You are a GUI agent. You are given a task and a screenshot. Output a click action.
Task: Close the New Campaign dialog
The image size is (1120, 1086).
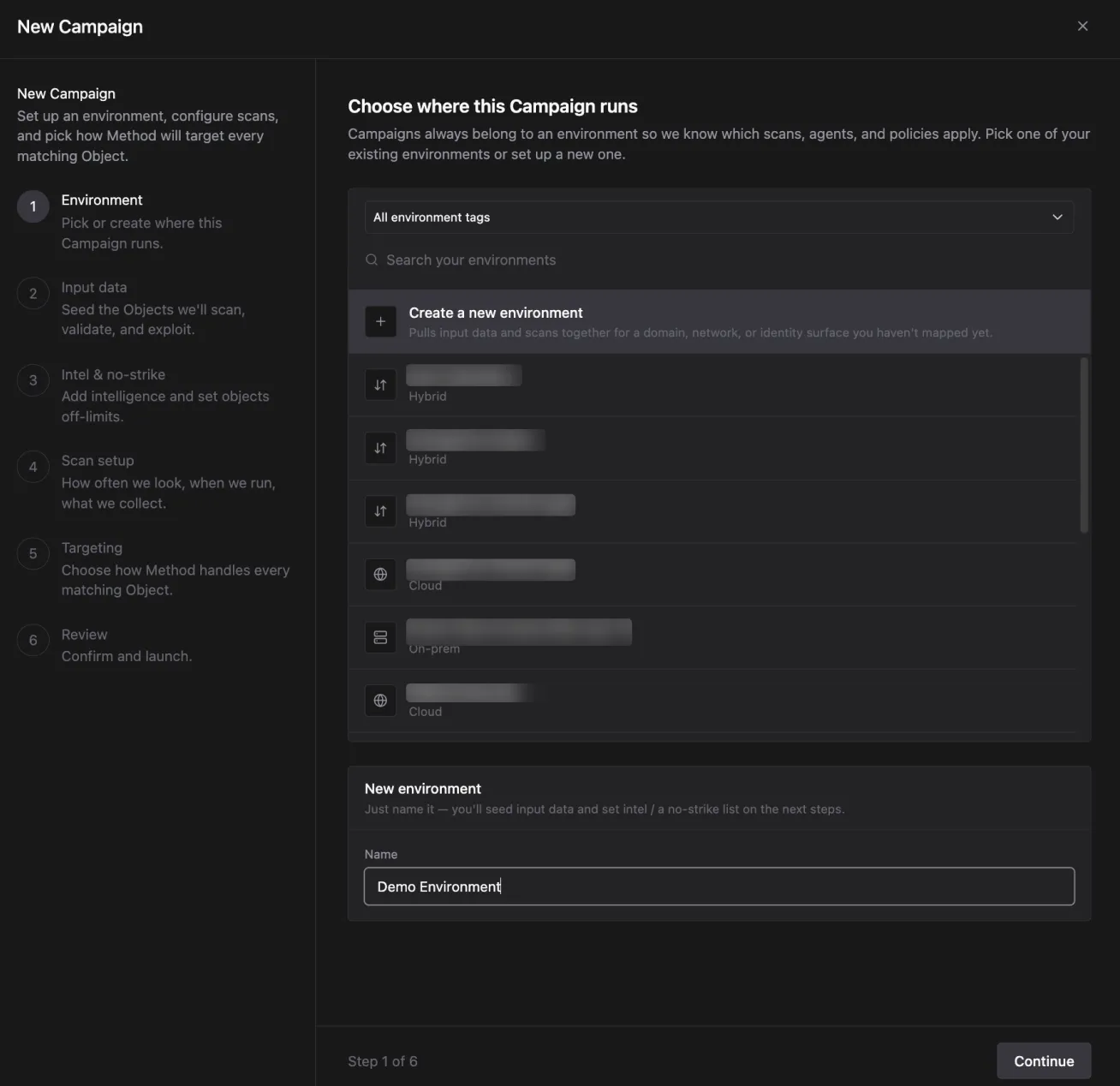point(1082,27)
